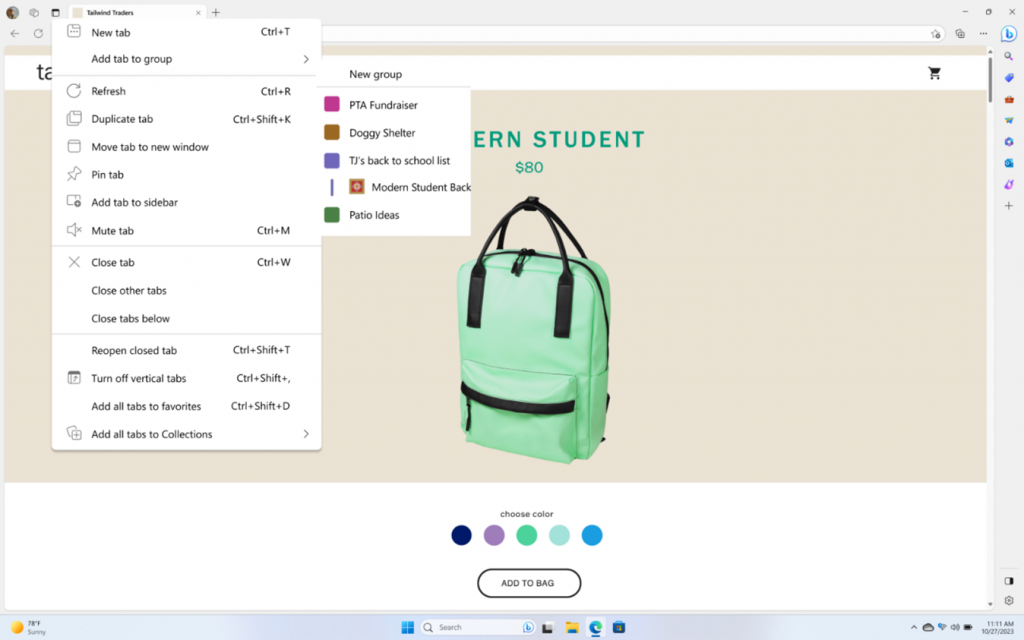Turn off vertical tabs

pos(139,379)
